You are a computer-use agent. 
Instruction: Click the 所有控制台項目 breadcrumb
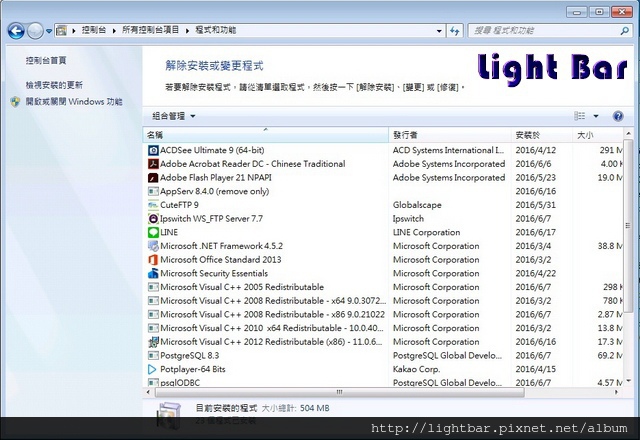(150, 30)
